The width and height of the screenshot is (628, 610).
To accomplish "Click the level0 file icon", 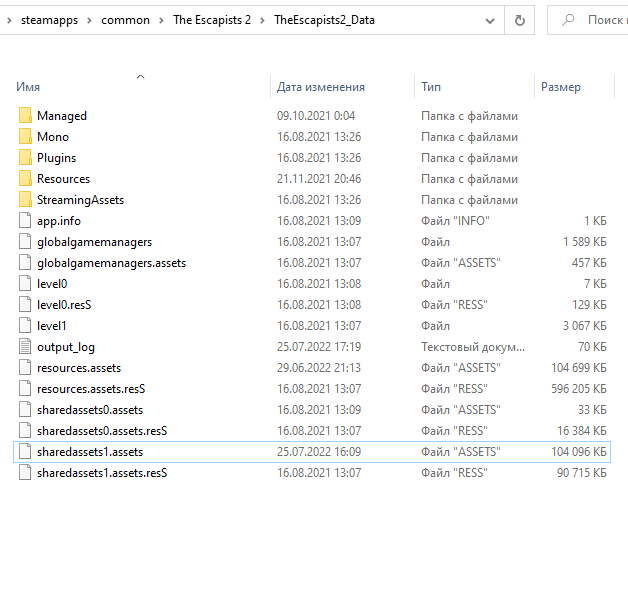I will tap(25, 284).
